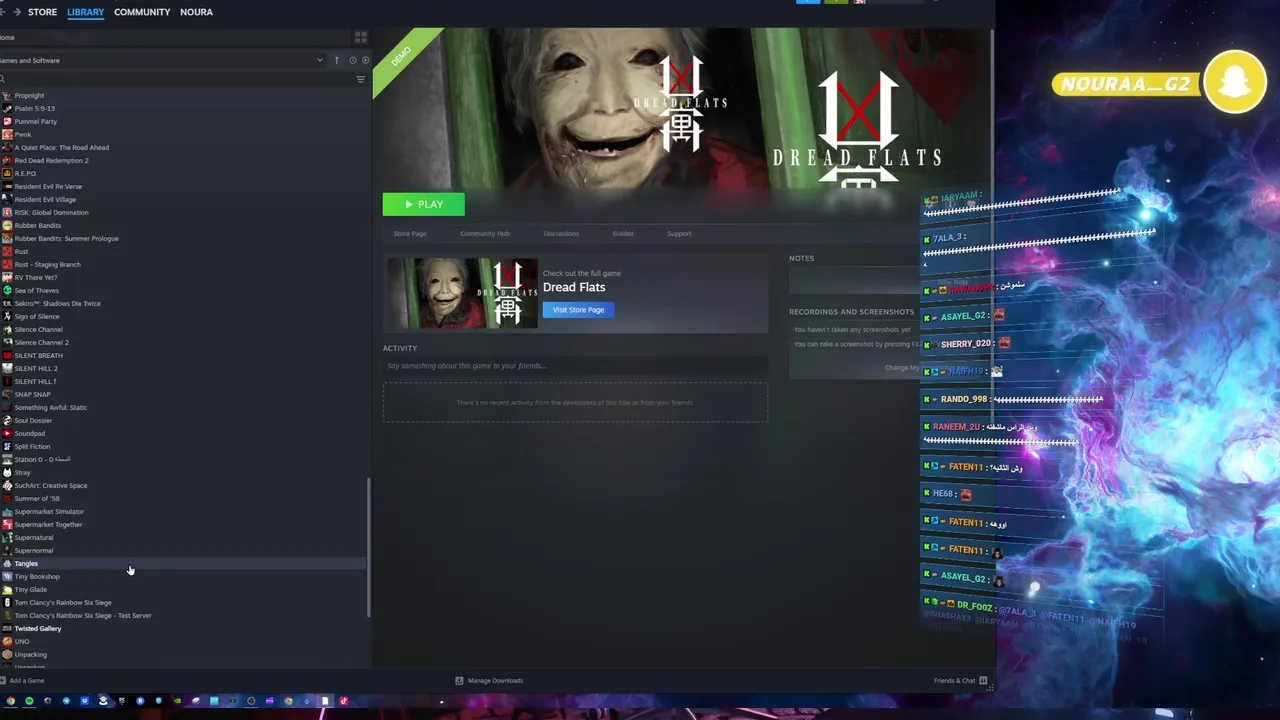Select 'SILENT HILL 2' in the list

coord(36,368)
